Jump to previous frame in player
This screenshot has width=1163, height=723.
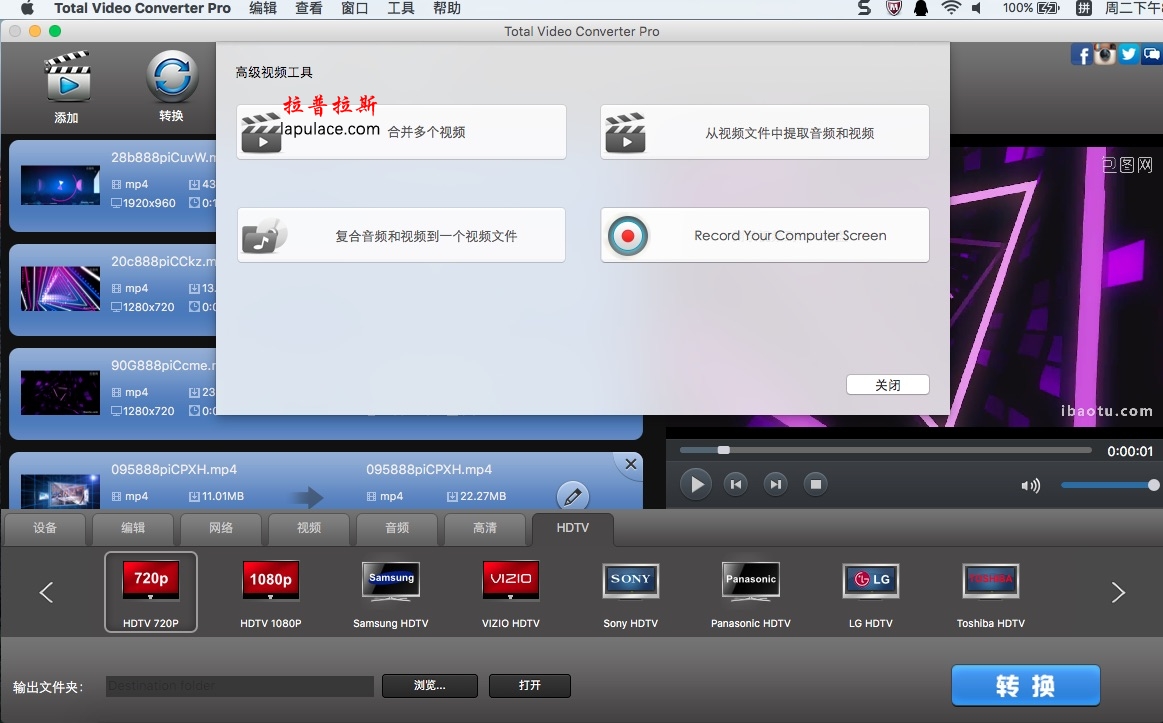tap(736, 484)
